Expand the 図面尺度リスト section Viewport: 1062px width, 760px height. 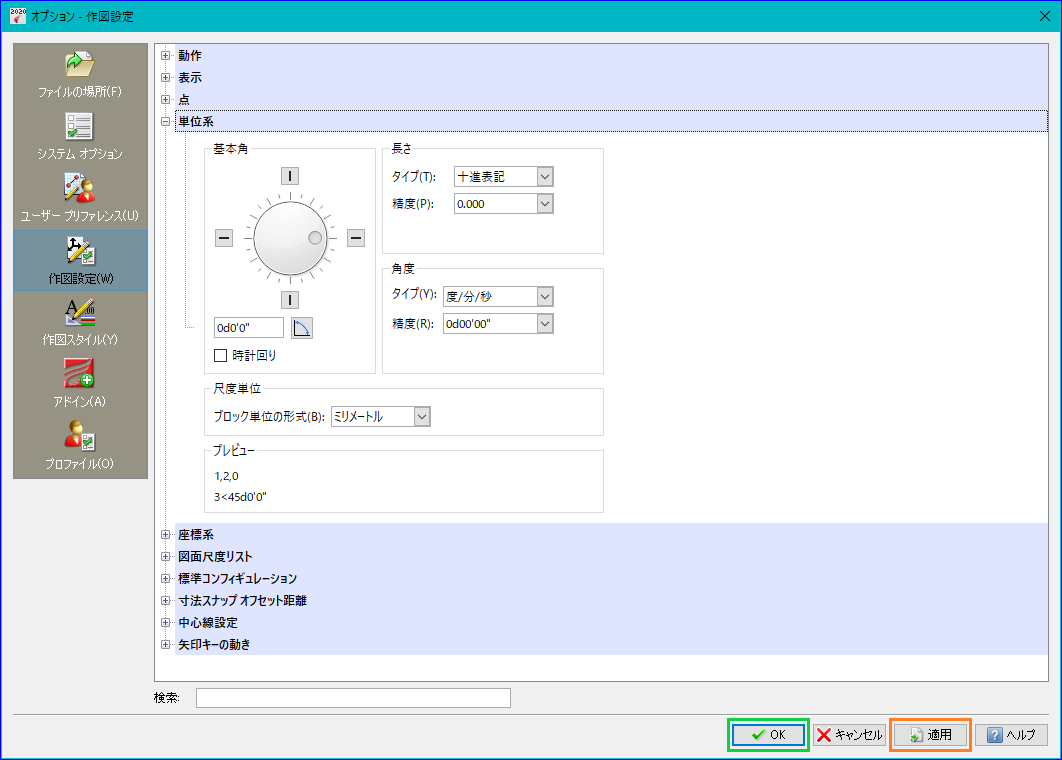click(x=165, y=557)
